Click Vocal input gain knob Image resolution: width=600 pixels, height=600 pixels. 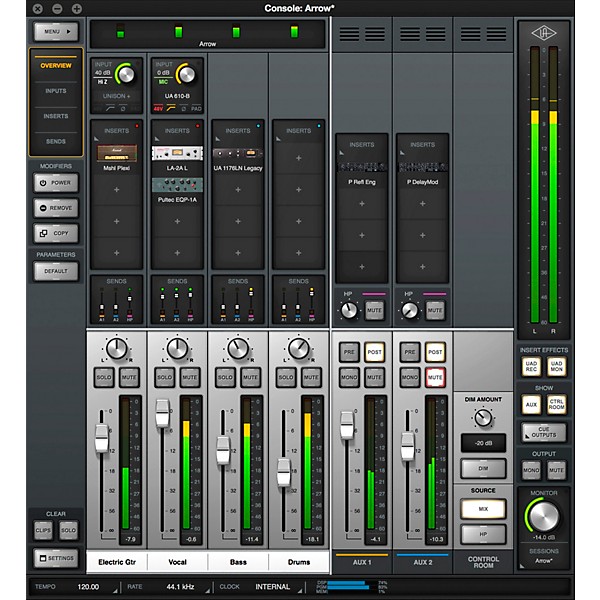187,74
